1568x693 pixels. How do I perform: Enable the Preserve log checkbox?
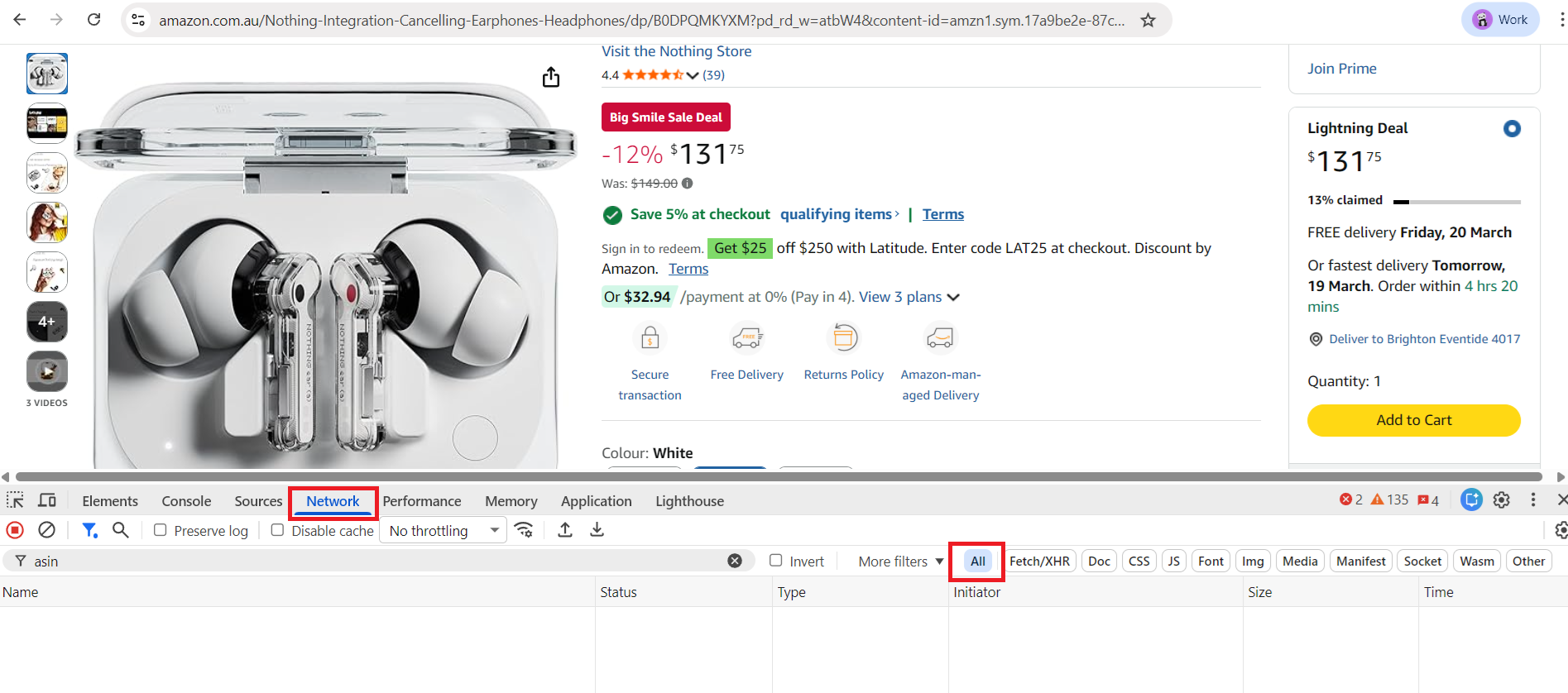[x=161, y=530]
